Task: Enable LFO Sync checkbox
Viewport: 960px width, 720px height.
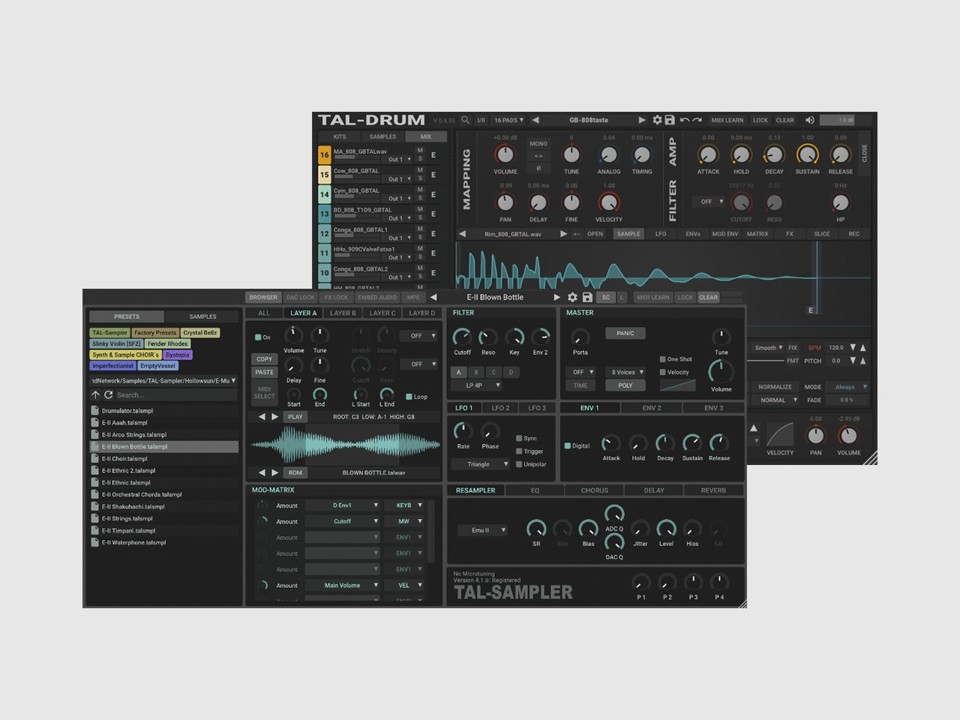Action: [x=519, y=438]
